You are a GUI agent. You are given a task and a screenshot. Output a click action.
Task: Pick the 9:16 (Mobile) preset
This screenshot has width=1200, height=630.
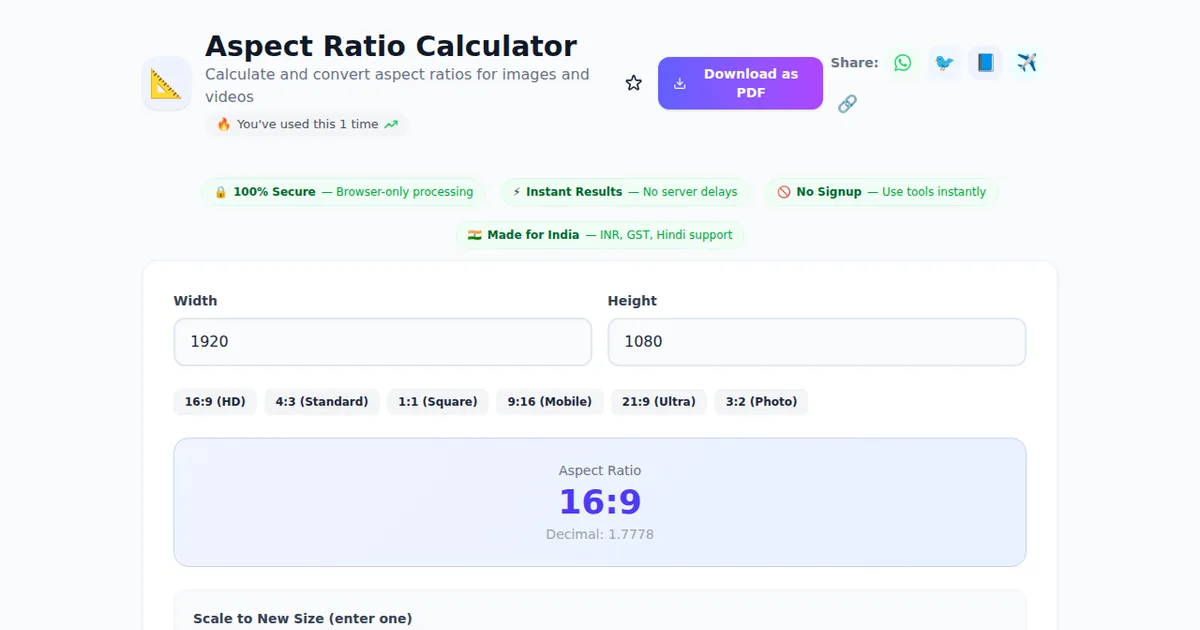[x=549, y=402]
